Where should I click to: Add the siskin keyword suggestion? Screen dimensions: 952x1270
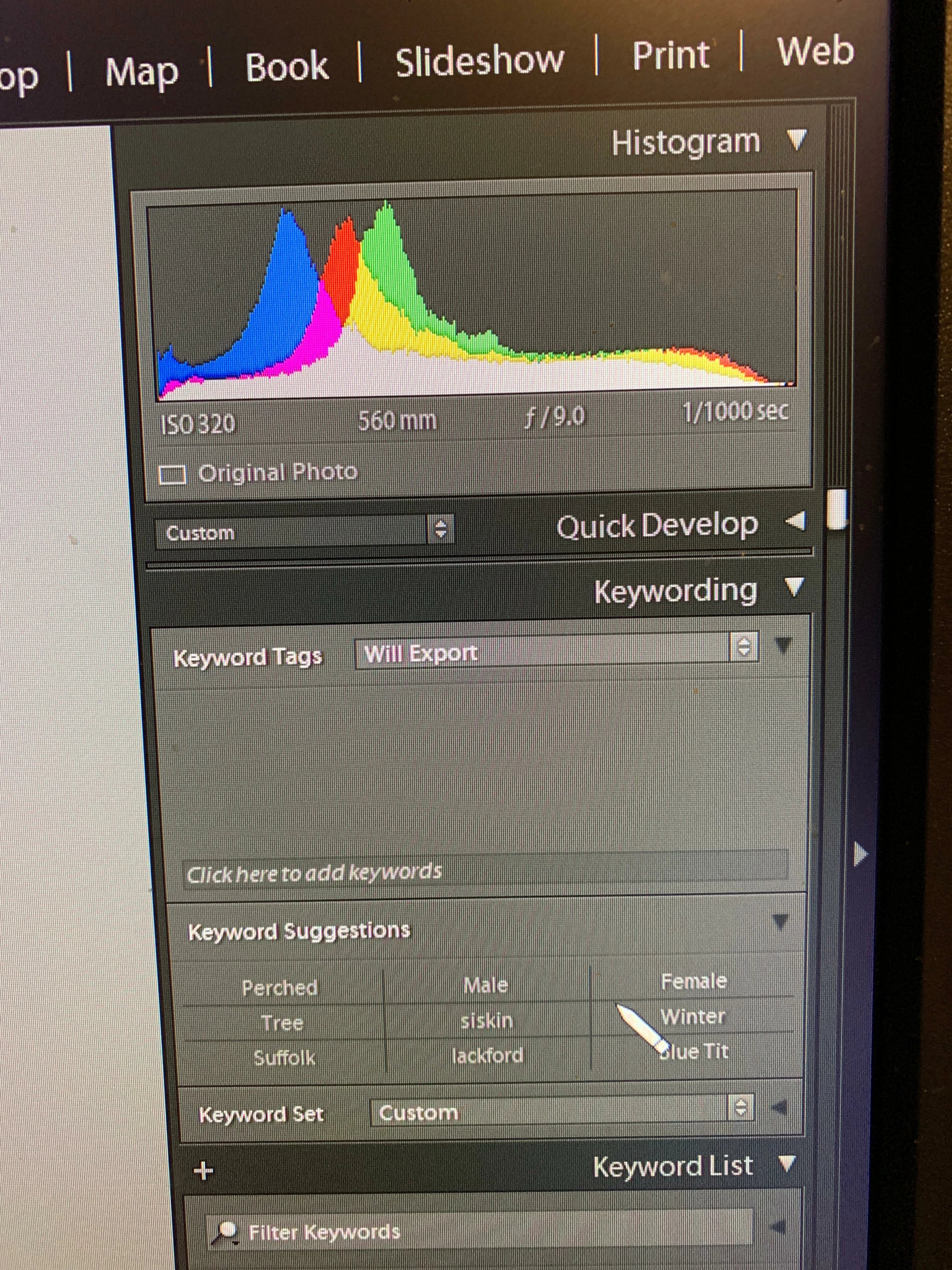click(487, 1020)
